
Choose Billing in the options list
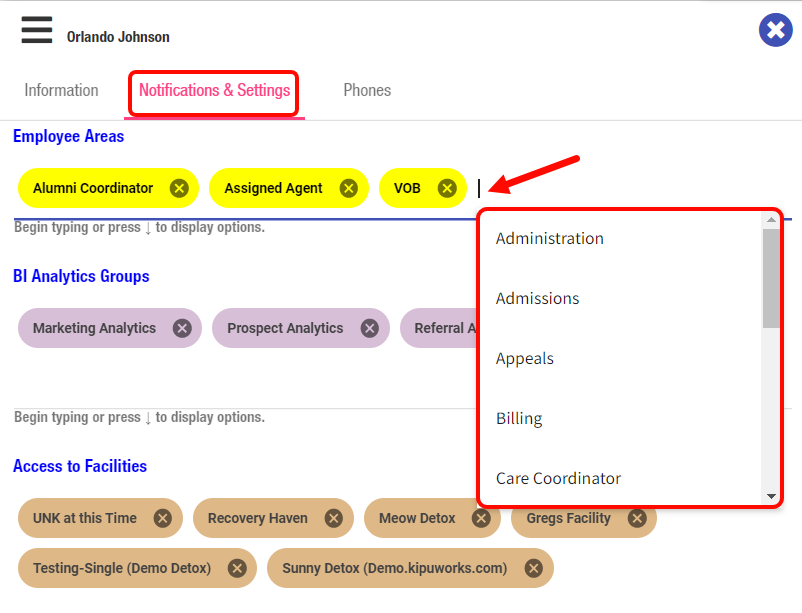pos(519,418)
